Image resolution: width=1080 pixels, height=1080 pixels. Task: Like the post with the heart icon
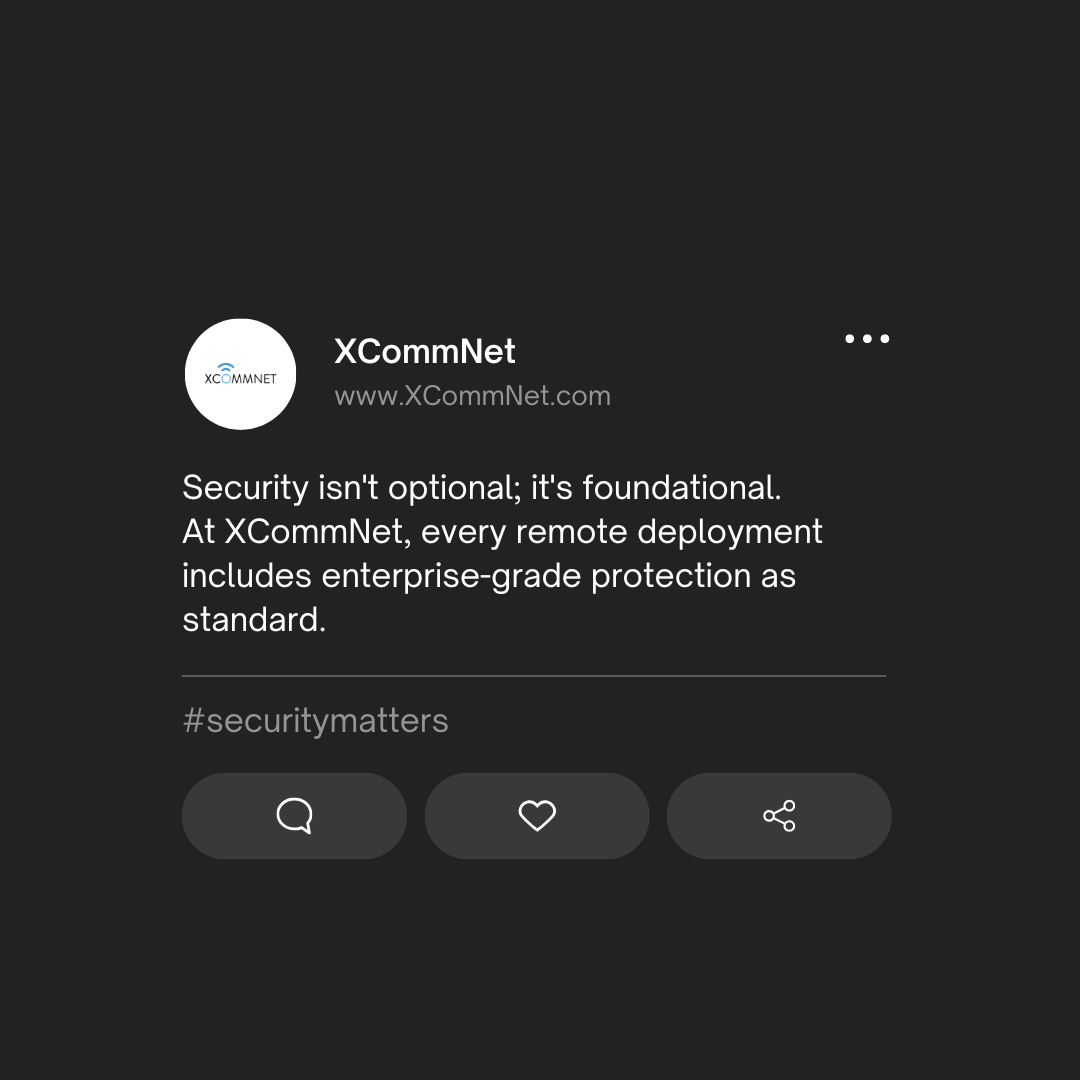[537, 816]
